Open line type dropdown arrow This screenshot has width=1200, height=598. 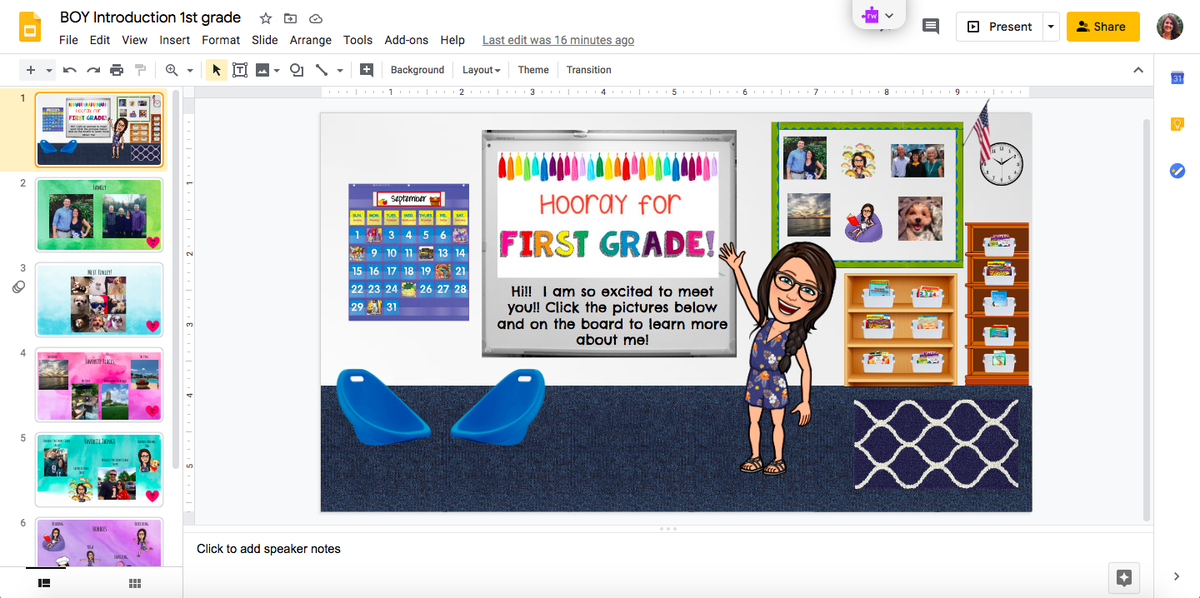(x=340, y=70)
